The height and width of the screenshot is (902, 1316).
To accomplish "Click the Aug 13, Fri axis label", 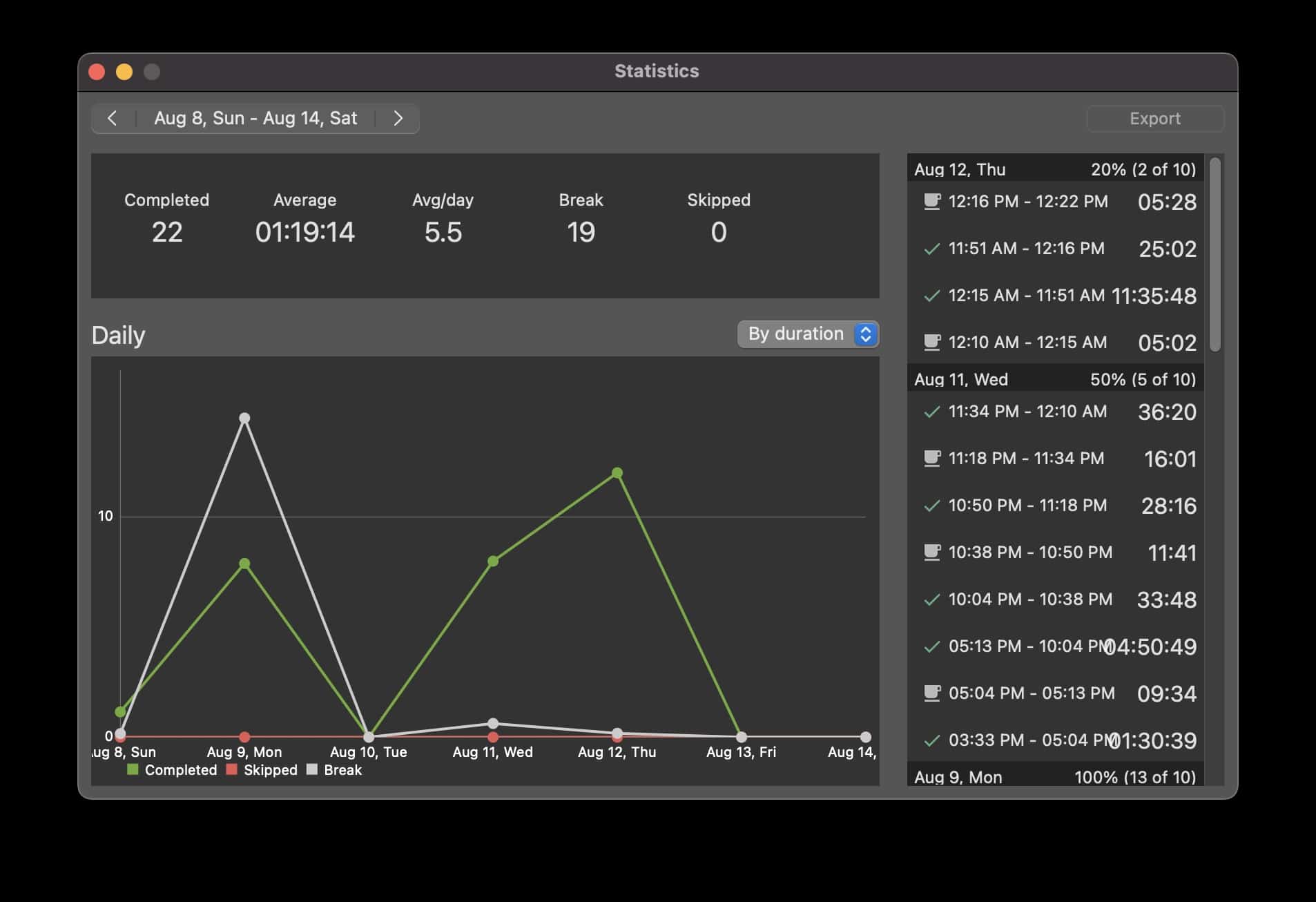I will click(741, 752).
